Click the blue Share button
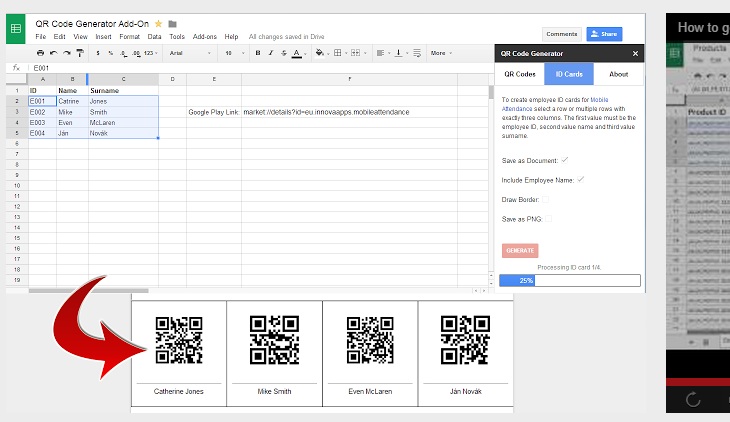Screen dimensions: 730x422 [x=604, y=34]
